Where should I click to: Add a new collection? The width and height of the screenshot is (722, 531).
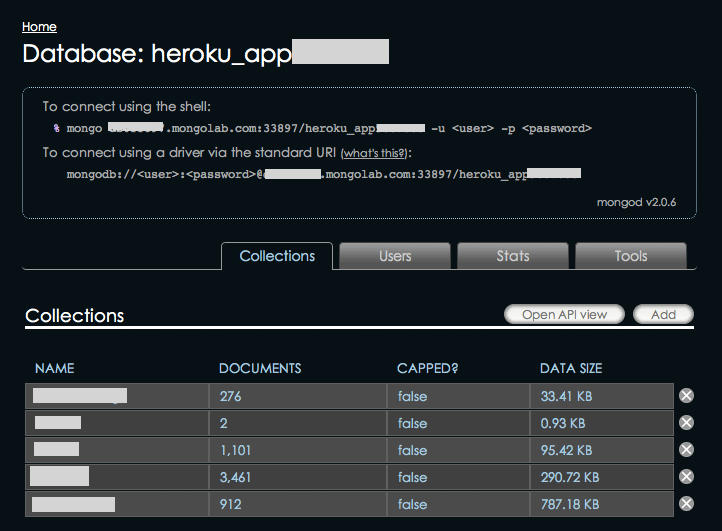[663, 314]
